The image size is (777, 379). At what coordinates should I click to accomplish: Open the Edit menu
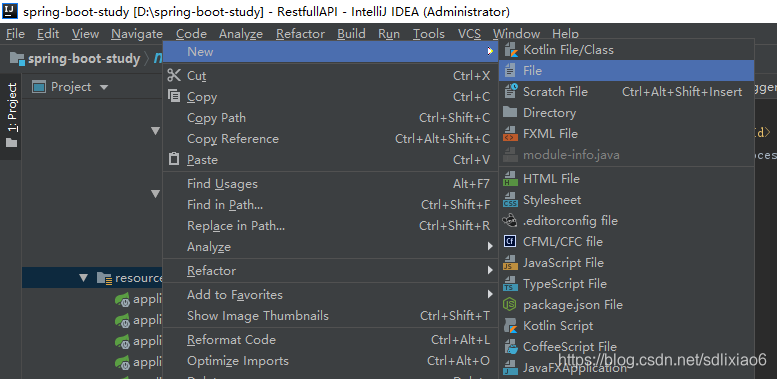pos(48,34)
